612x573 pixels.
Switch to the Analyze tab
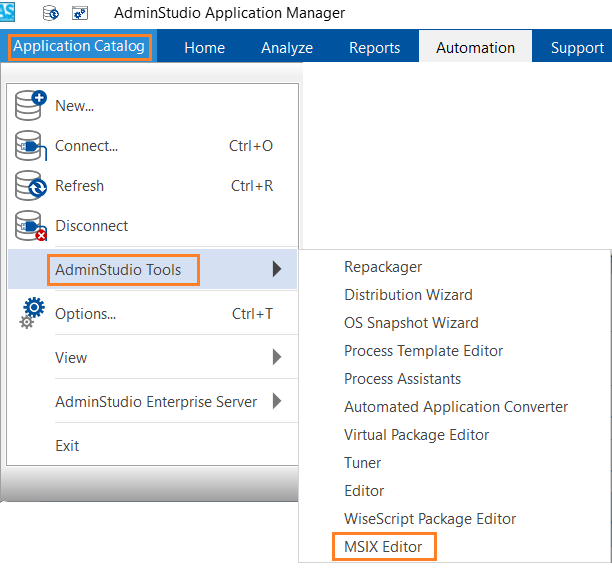(x=287, y=47)
